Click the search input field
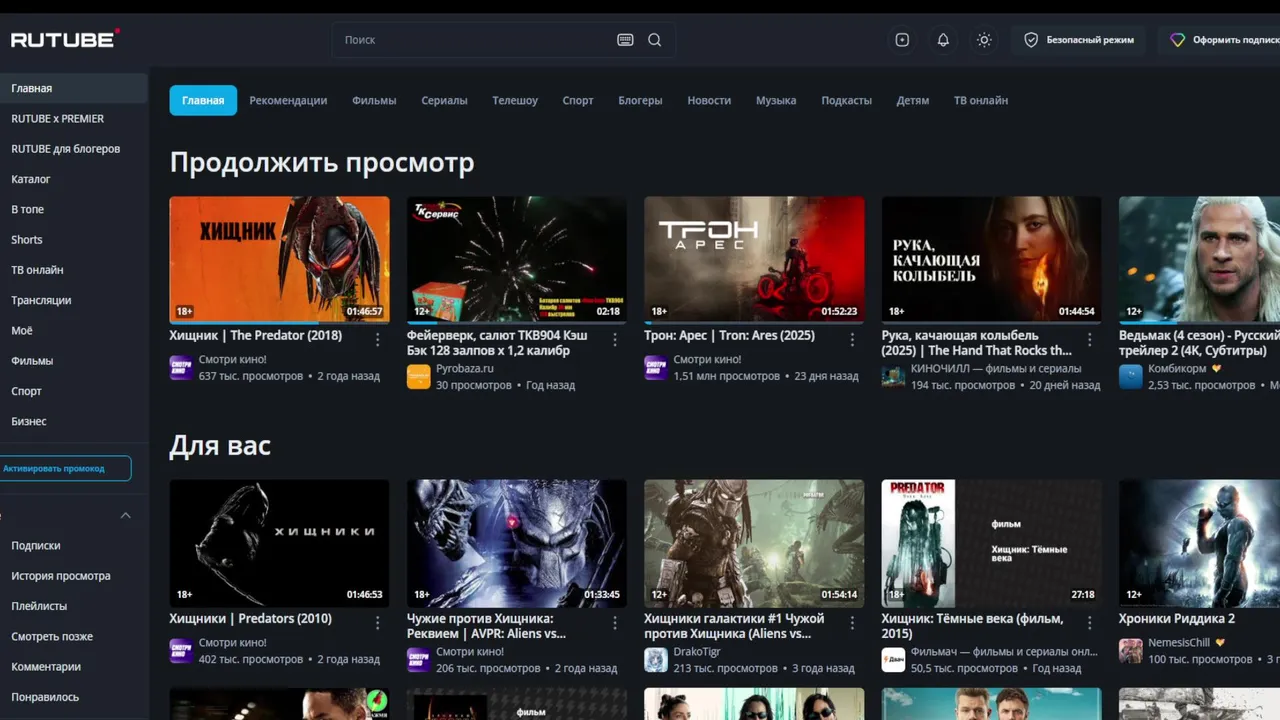1280x720 pixels. (476, 40)
